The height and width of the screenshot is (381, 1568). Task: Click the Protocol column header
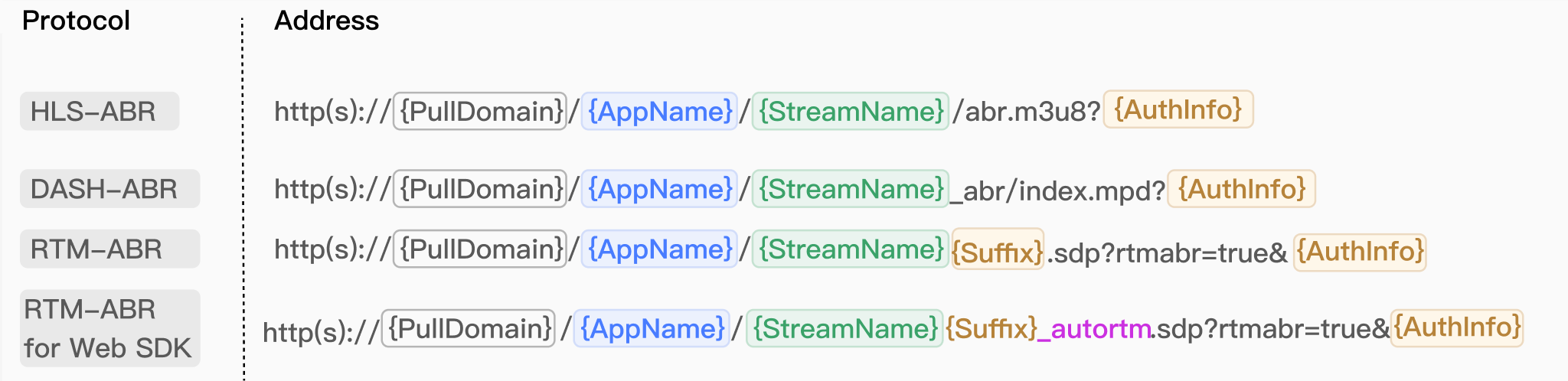76,21
